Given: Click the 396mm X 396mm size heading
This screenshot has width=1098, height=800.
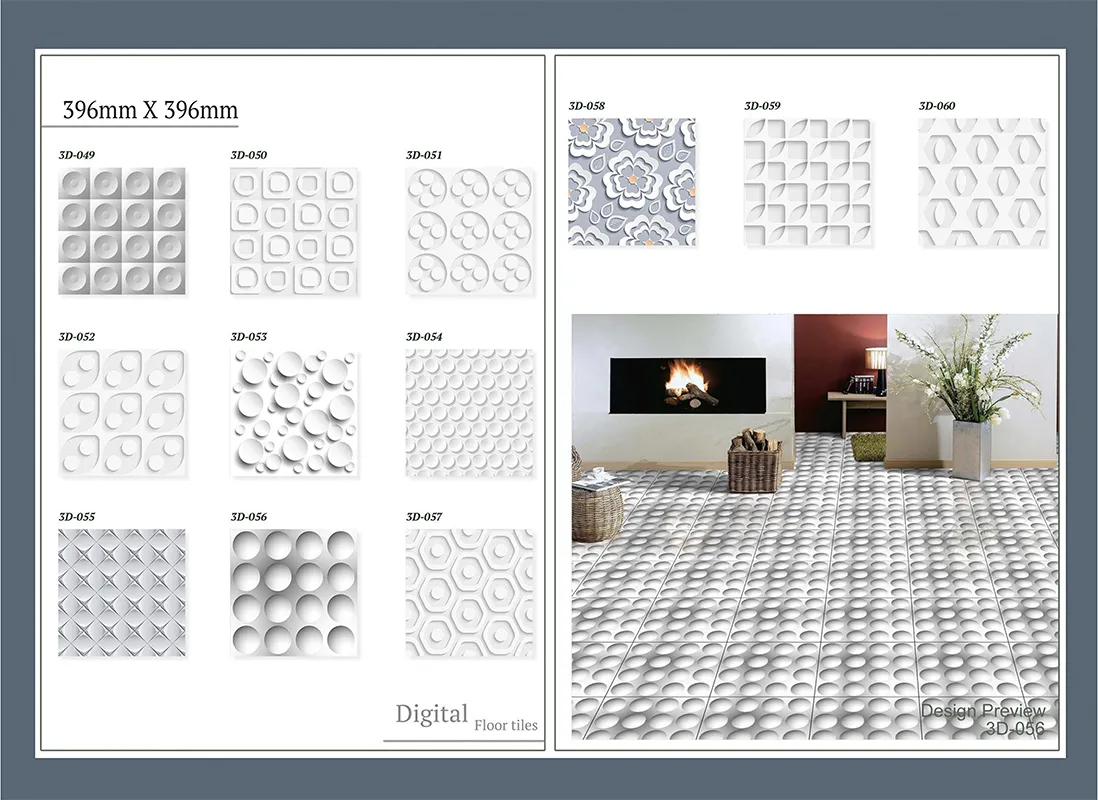Looking at the screenshot, I should (150, 110).
